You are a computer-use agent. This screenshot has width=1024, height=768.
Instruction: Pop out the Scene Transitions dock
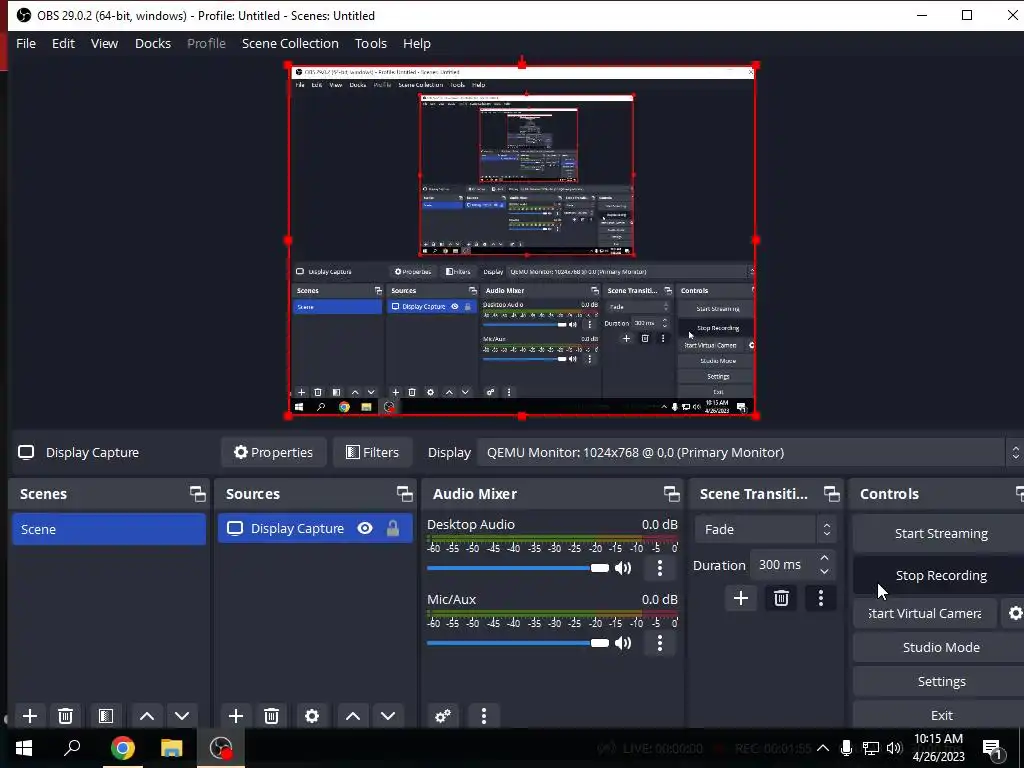pos(831,494)
